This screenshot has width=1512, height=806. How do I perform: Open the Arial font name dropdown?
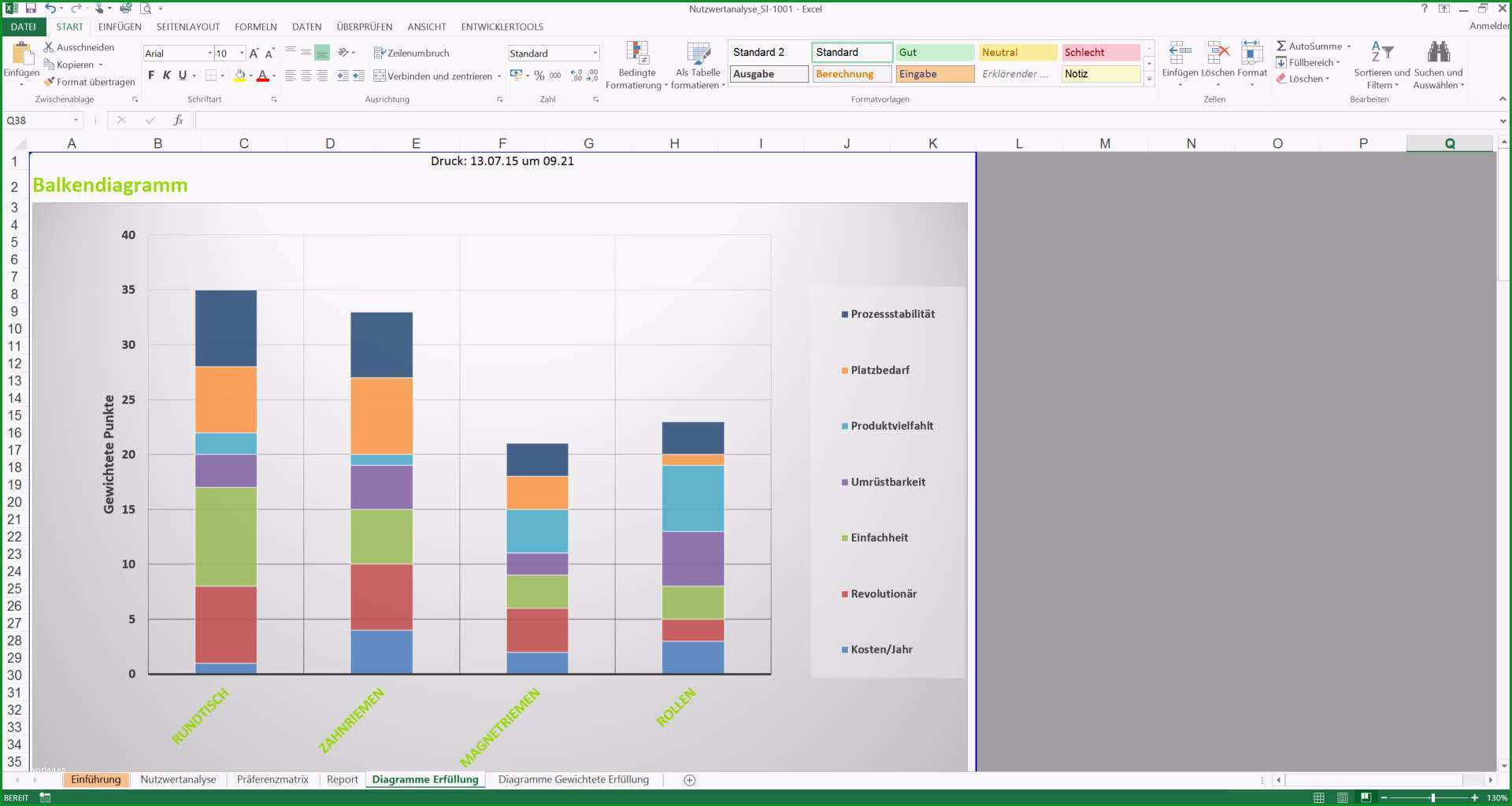210,54
